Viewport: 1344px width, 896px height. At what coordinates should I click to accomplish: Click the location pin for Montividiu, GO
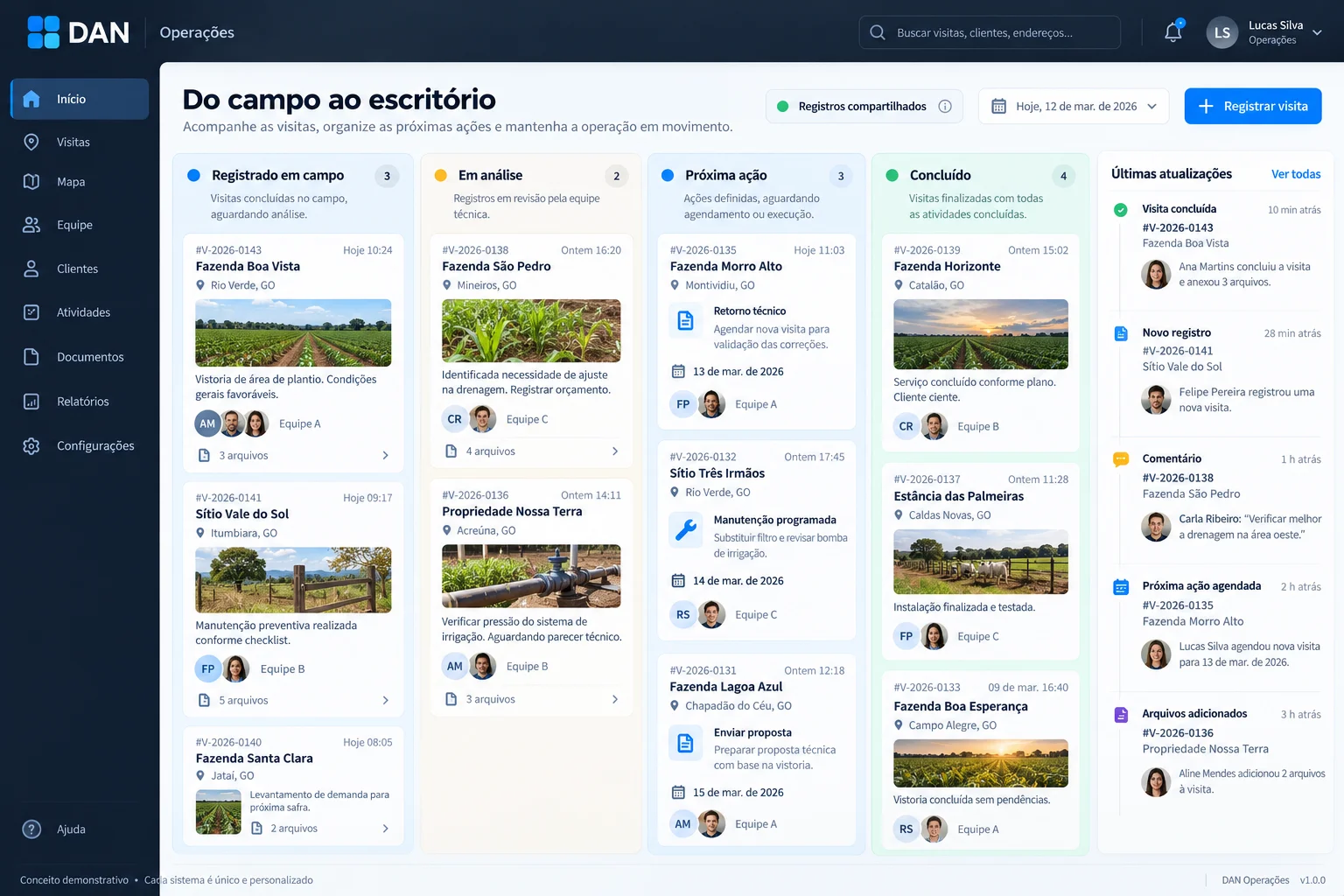click(675, 285)
